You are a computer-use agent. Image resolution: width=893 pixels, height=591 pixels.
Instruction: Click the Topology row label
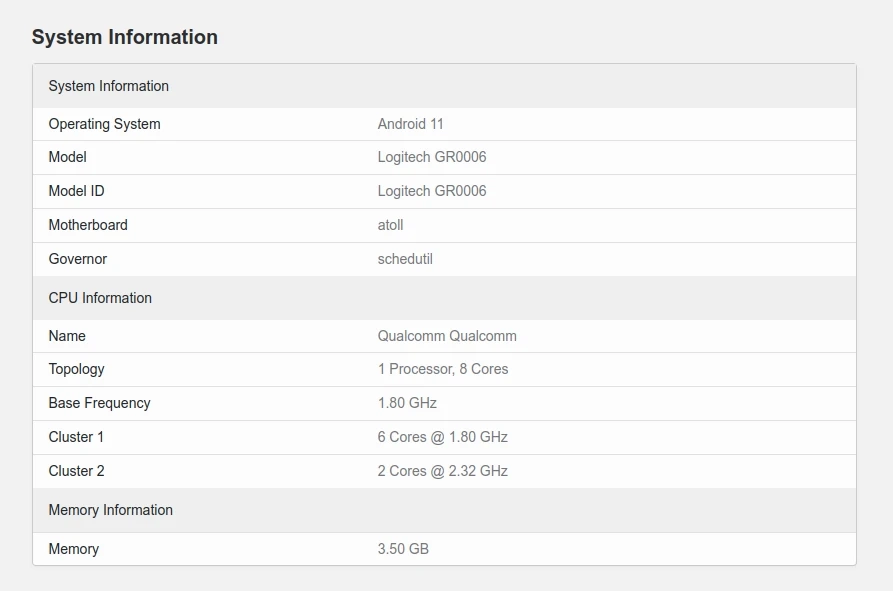pos(76,369)
